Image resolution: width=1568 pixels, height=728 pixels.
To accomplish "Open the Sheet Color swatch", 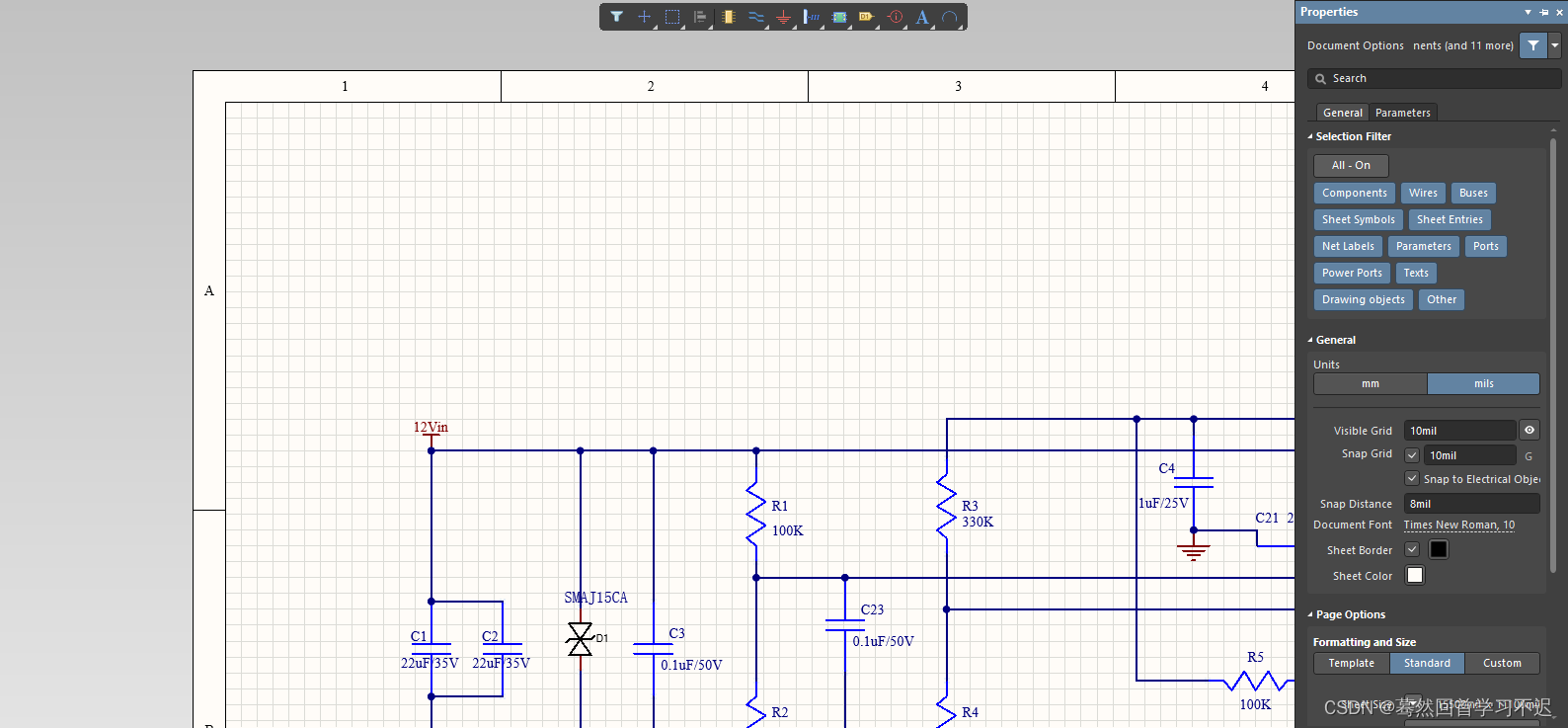I will point(1415,575).
